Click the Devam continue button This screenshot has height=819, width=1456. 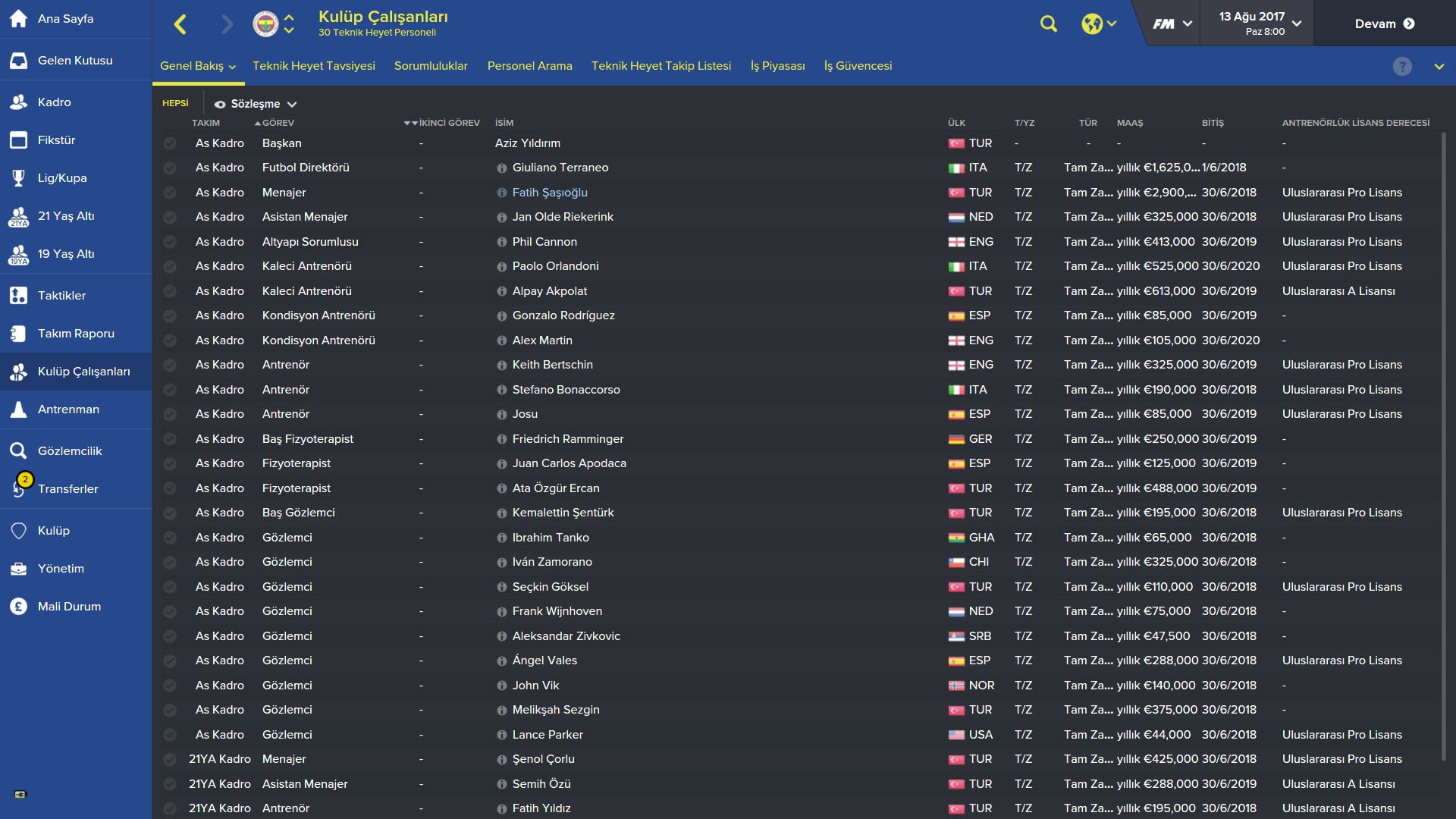[x=1385, y=24]
